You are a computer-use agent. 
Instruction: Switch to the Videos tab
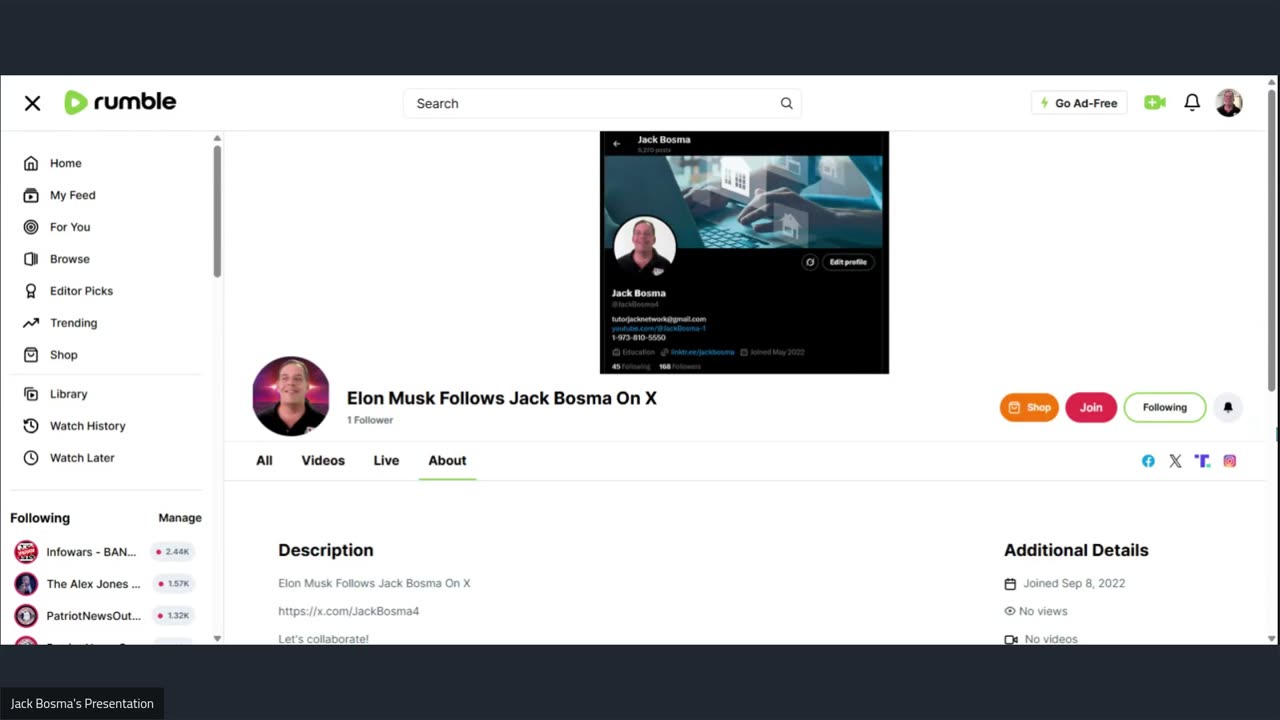pyautogui.click(x=323, y=461)
